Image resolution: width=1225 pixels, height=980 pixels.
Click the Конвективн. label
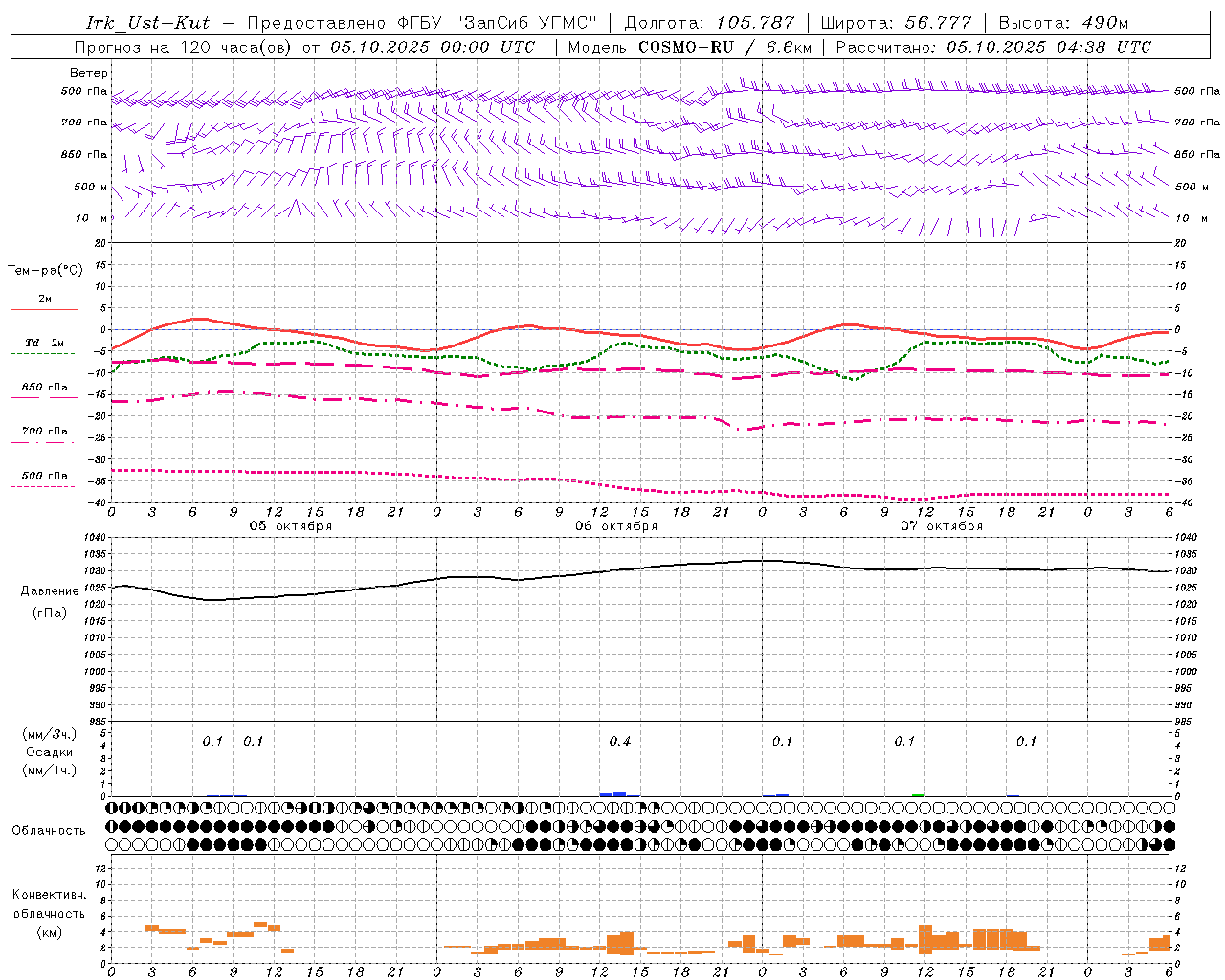point(49,895)
